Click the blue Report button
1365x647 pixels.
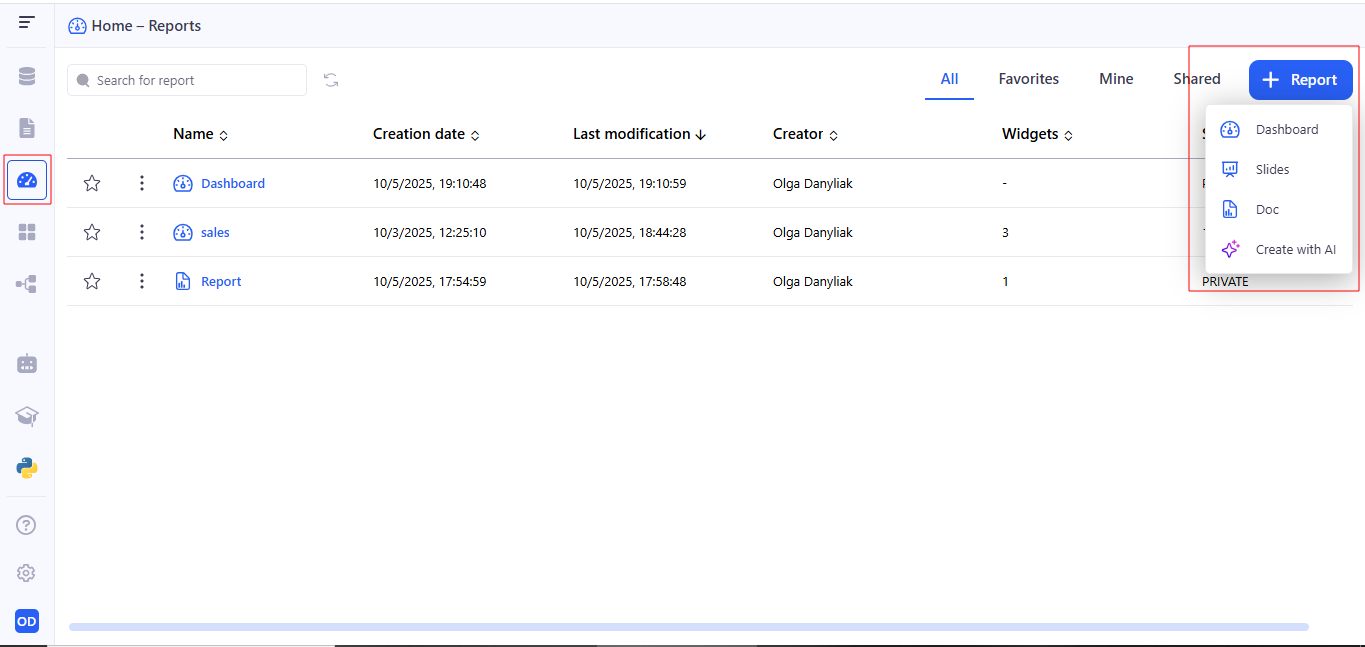(1300, 80)
